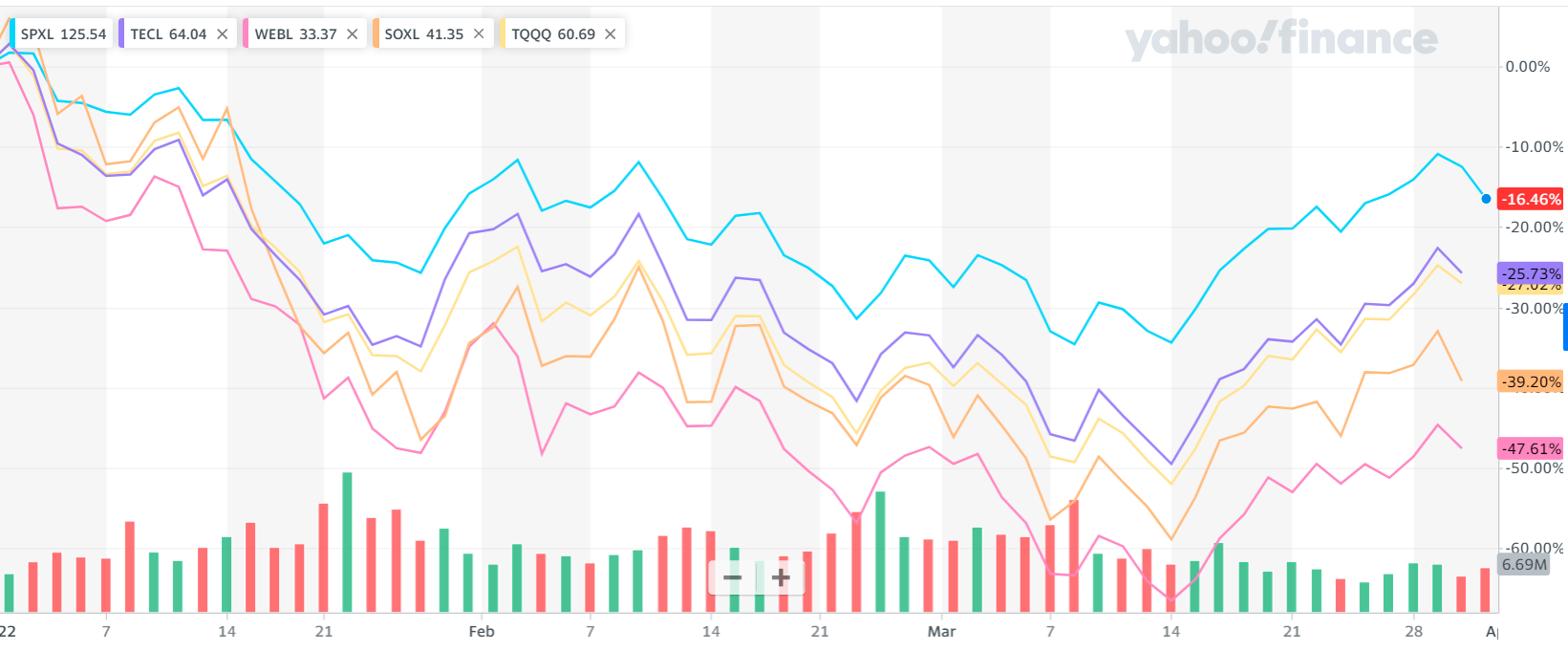Remove the TQQQ comparison with its X
The width and height of the screenshot is (1568, 651).
point(611,34)
